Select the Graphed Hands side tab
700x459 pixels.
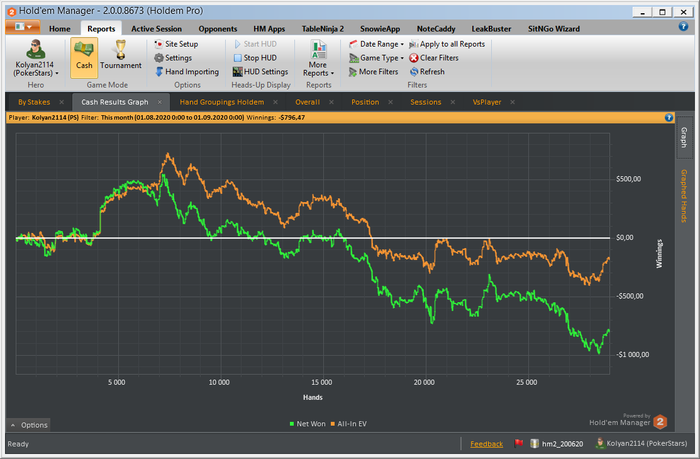684,196
